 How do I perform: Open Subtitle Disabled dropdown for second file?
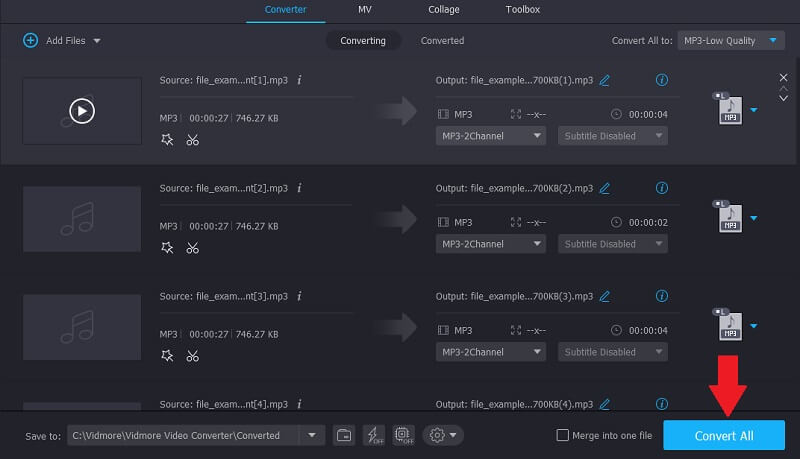click(613, 244)
